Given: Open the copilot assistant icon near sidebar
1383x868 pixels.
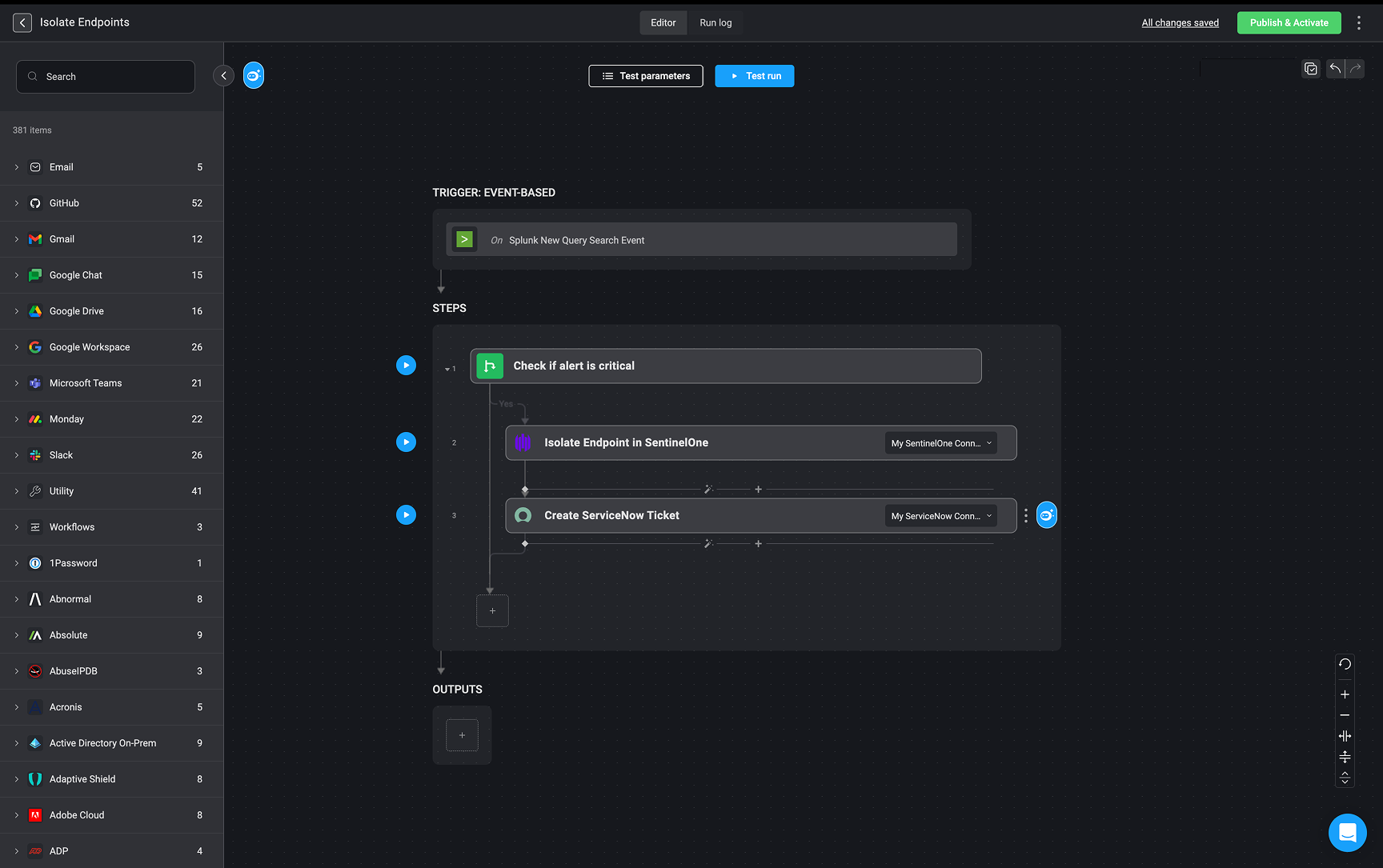Looking at the screenshot, I should pos(254,76).
